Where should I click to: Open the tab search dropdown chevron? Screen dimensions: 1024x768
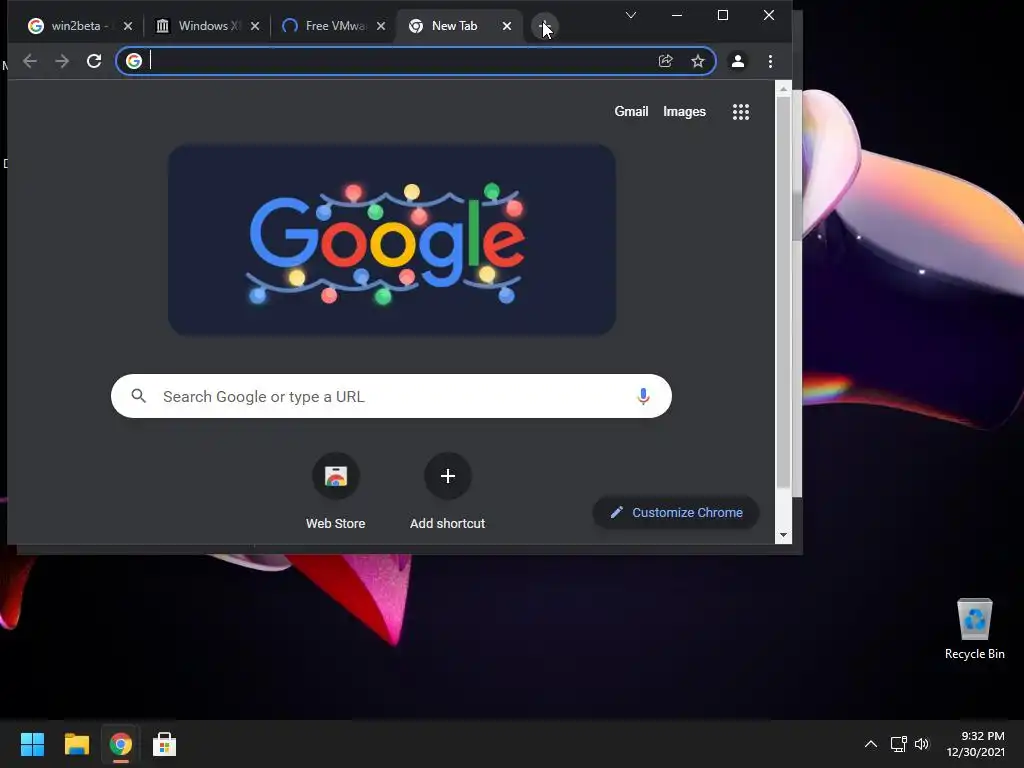(x=631, y=15)
